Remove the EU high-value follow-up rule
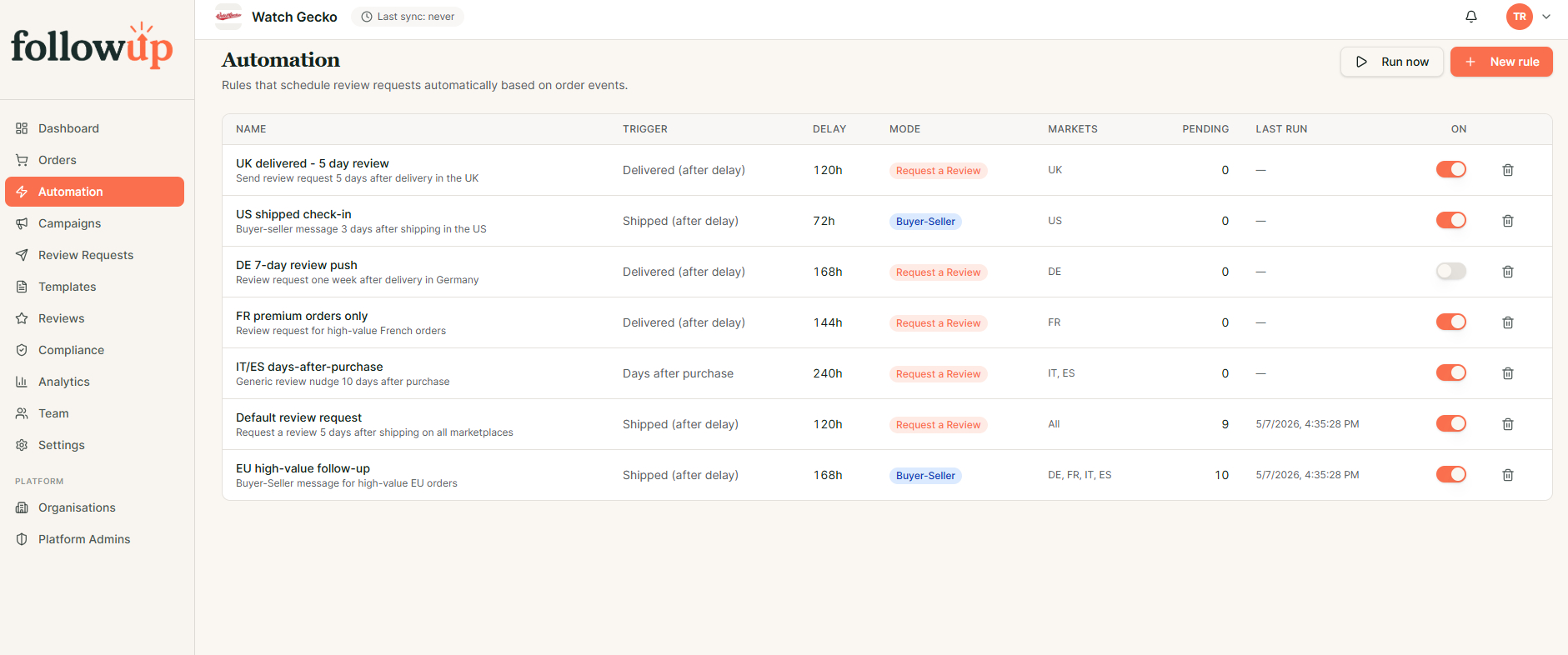The height and width of the screenshot is (655, 1568). pyautogui.click(x=1508, y=475)
